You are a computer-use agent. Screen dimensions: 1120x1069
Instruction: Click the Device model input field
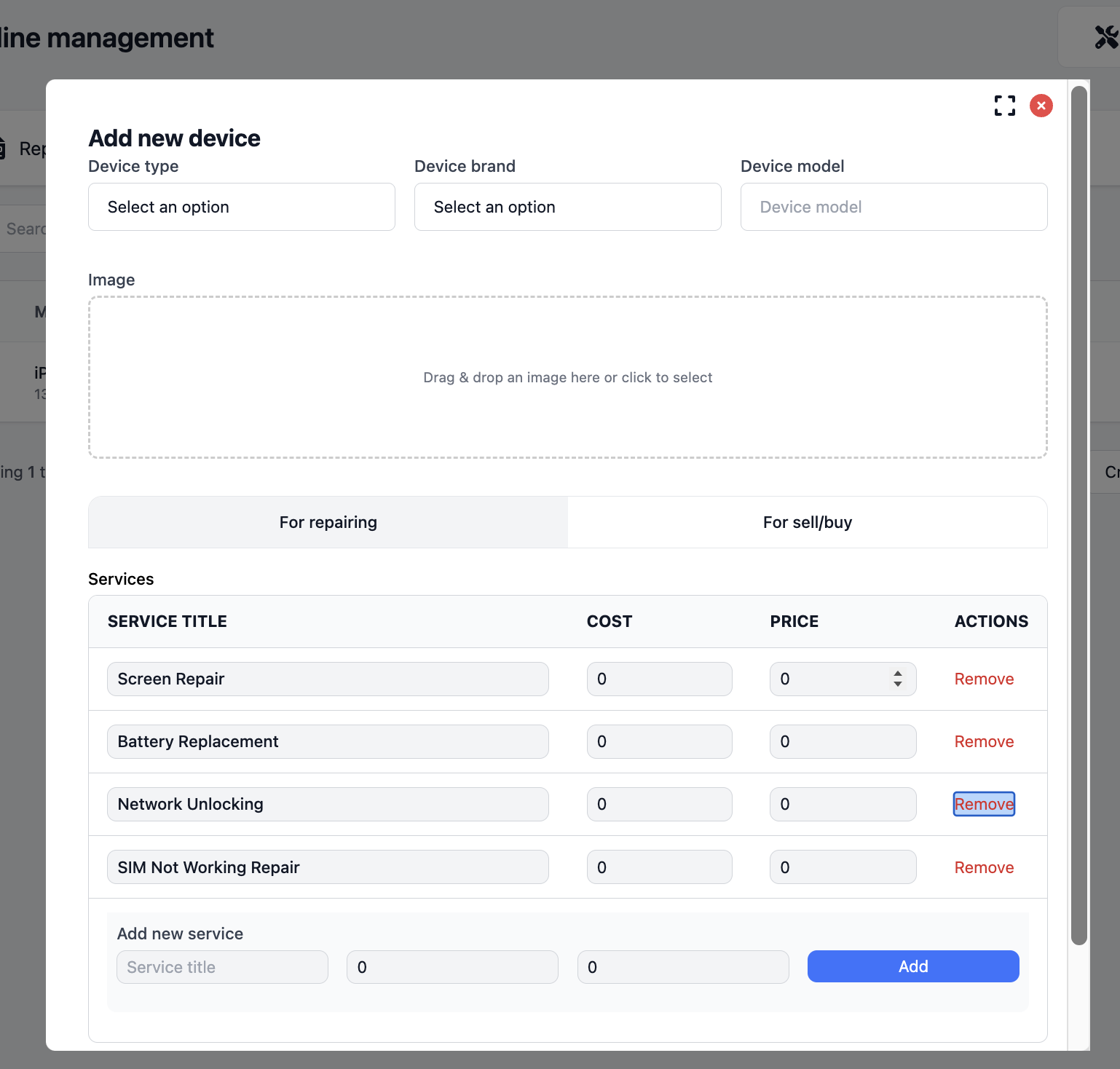(894, 207)
